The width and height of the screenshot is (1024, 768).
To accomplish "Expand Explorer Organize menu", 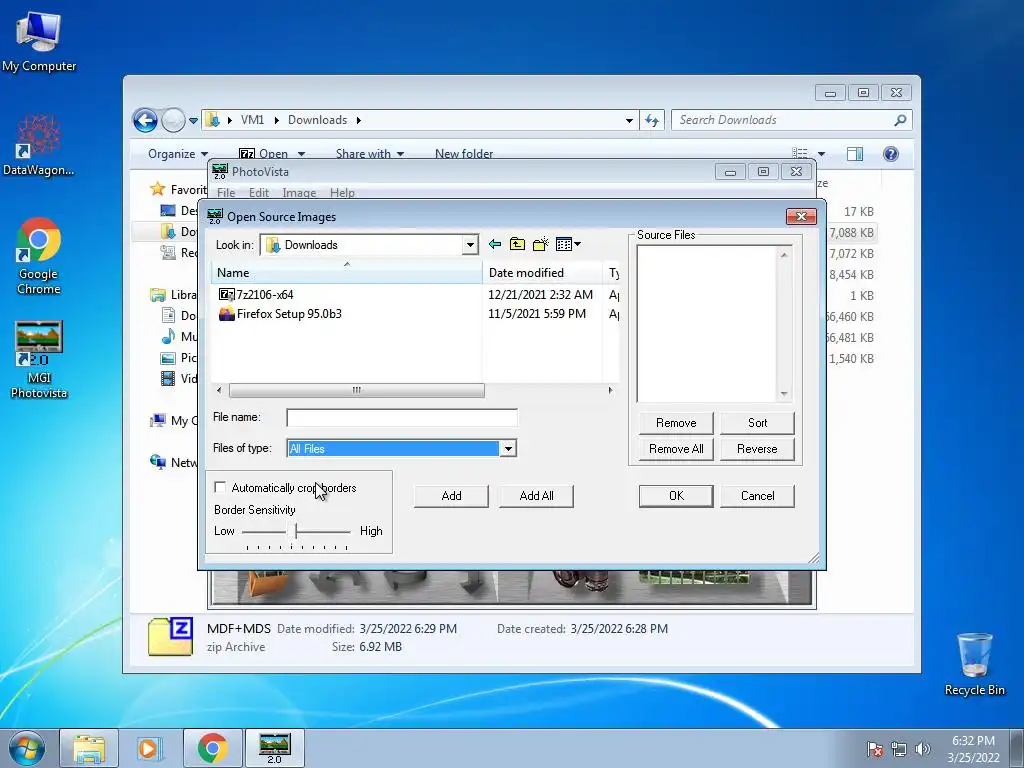I will 178,154.
